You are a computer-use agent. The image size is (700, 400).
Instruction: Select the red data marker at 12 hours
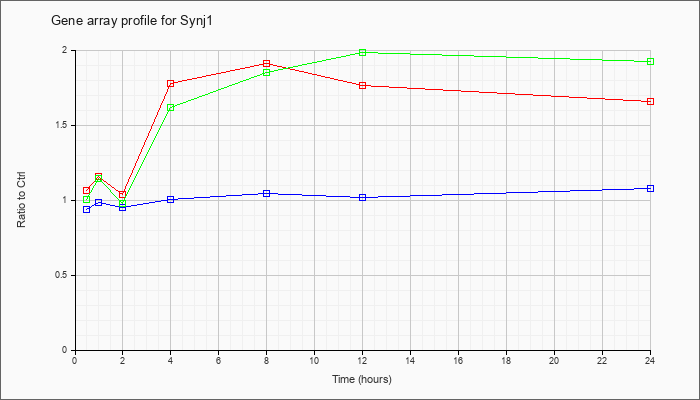pos(363,86)
